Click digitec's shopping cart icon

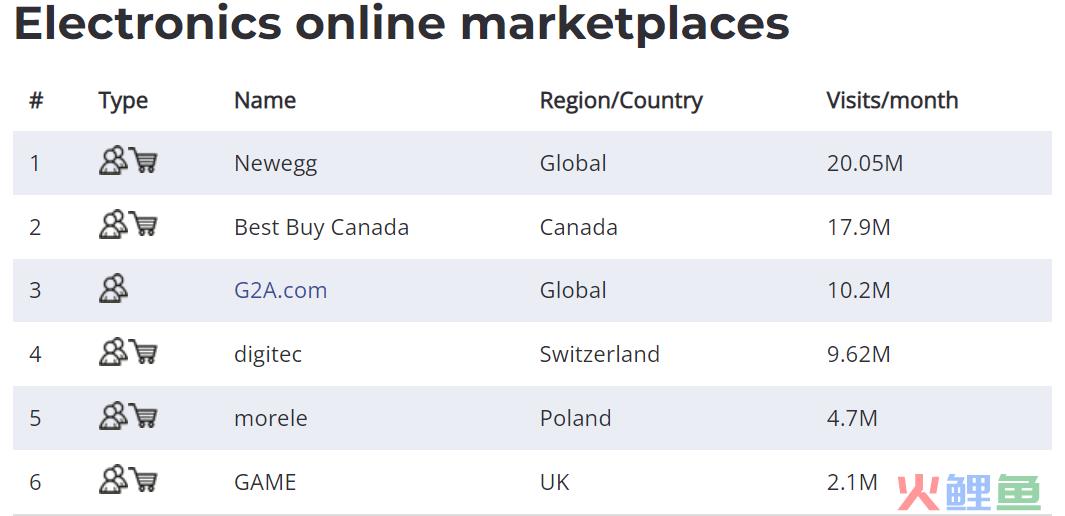pyautogui.click(x=143, y=352)
